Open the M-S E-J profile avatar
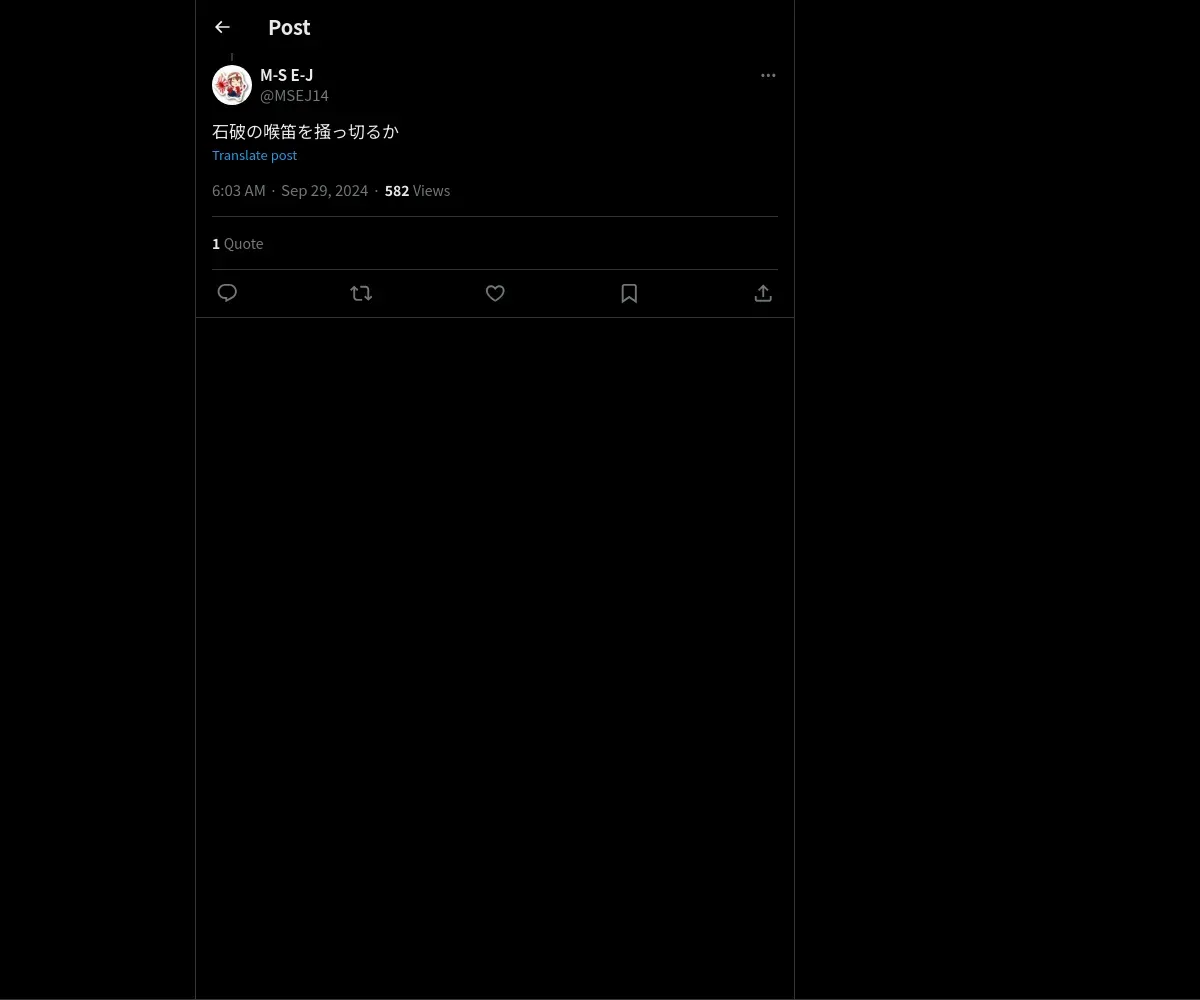 click(x=232, y=85)
